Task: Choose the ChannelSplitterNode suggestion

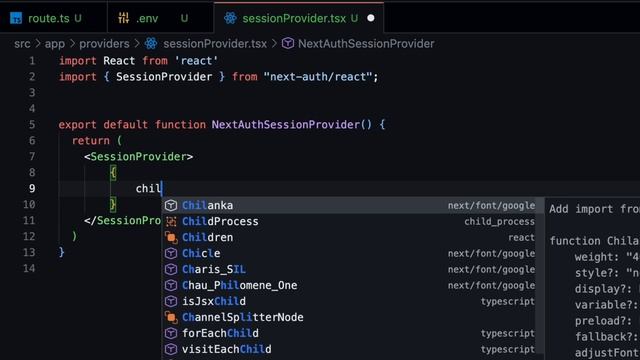Action: click(353, 317)
